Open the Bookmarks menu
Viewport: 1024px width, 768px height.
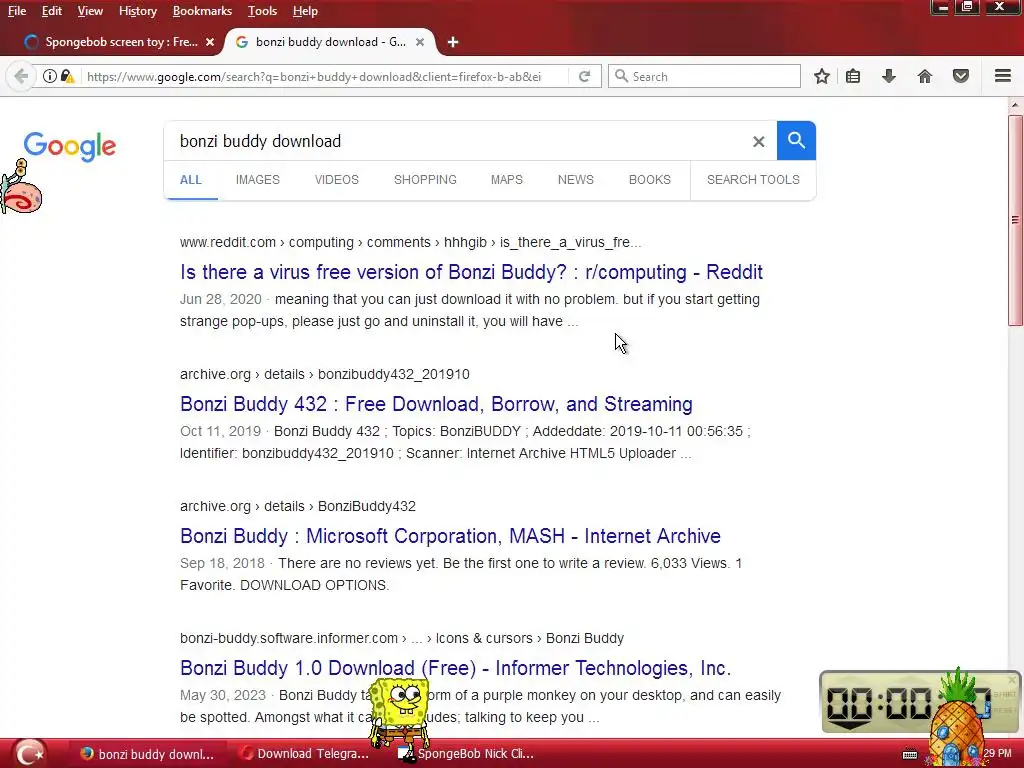pyautogui.click(x=202, y=11)
